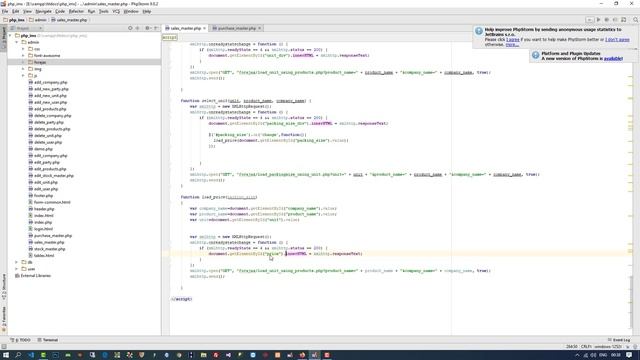Screen dimensions: 640x360
Task: Click the line separator CRLF status indicator
Action: 586,347
